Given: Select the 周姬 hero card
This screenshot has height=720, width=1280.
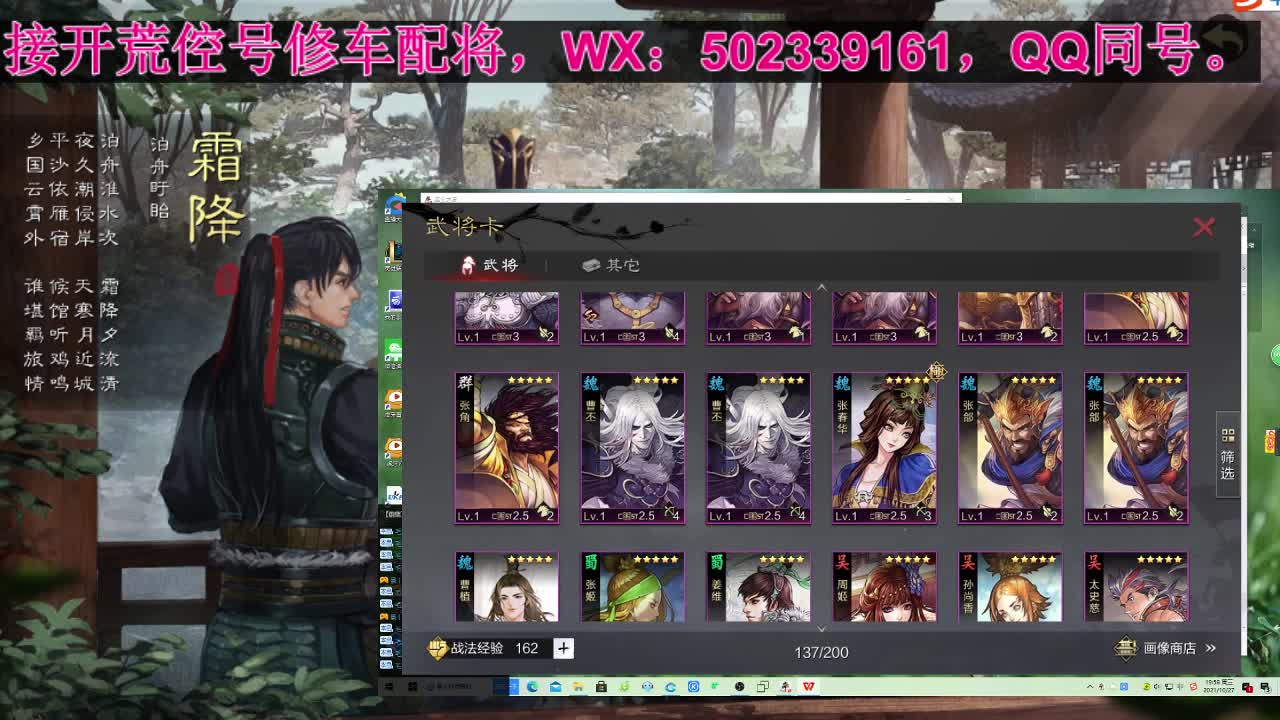Looking at the screenshot, I should point(885,587).
